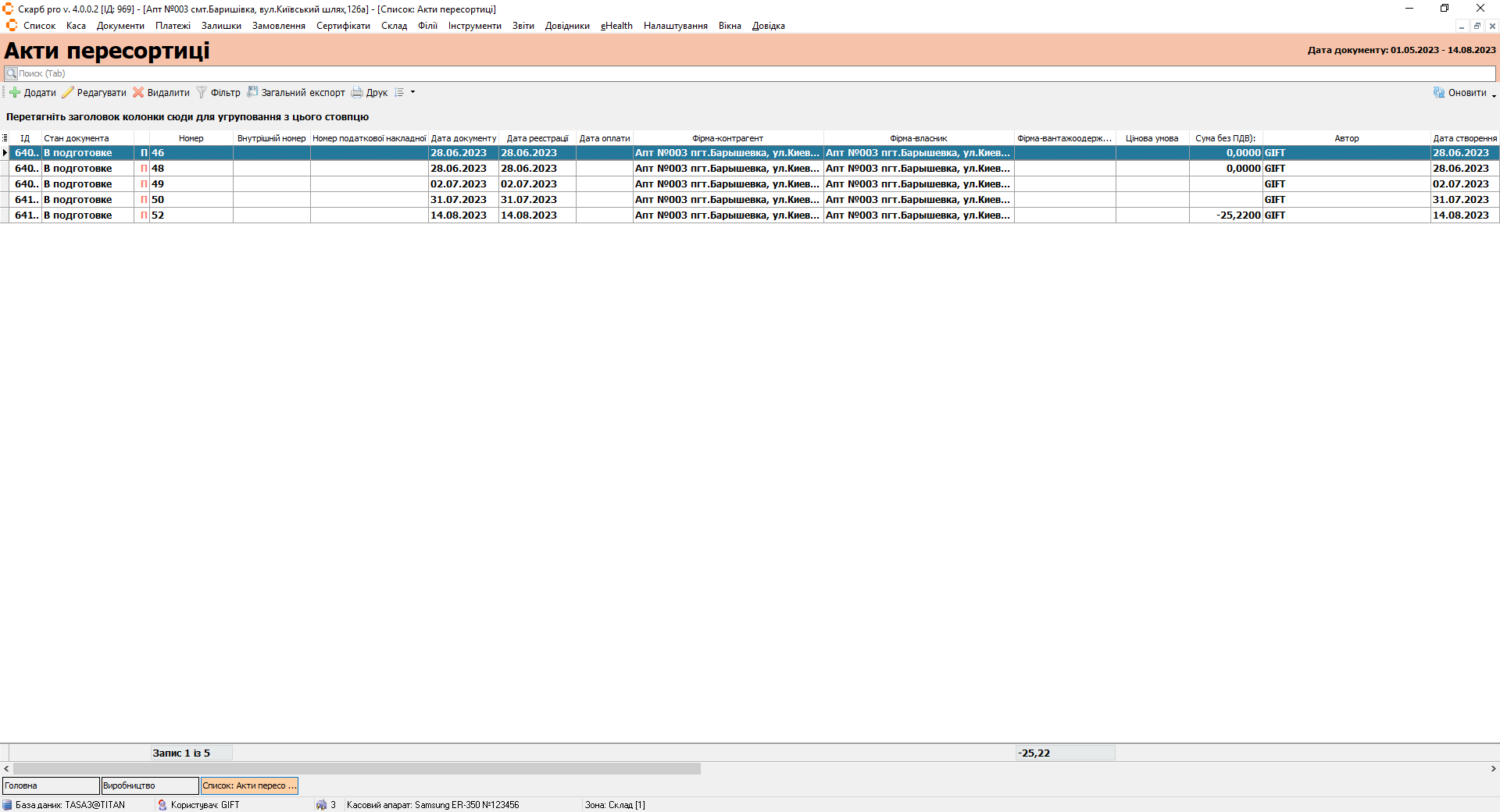Expand the dropdown arrow next to Оновити
This screenshot has width=1500, height=812.
[1494, 94]
